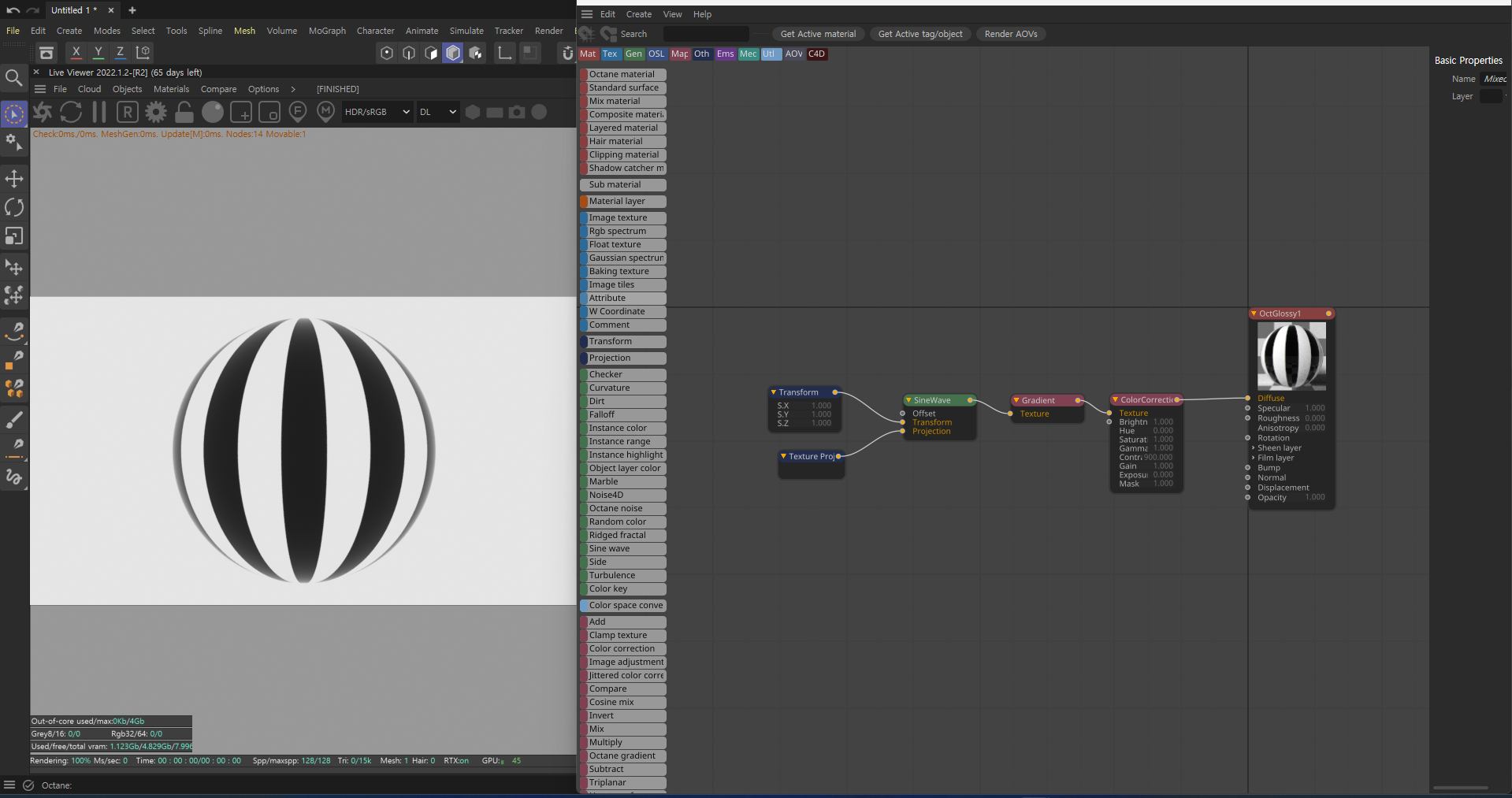The width and height of the screenshot is (1512, 798).
Task: Open Live Viewer Compare menu
Action: coord(218,89)
